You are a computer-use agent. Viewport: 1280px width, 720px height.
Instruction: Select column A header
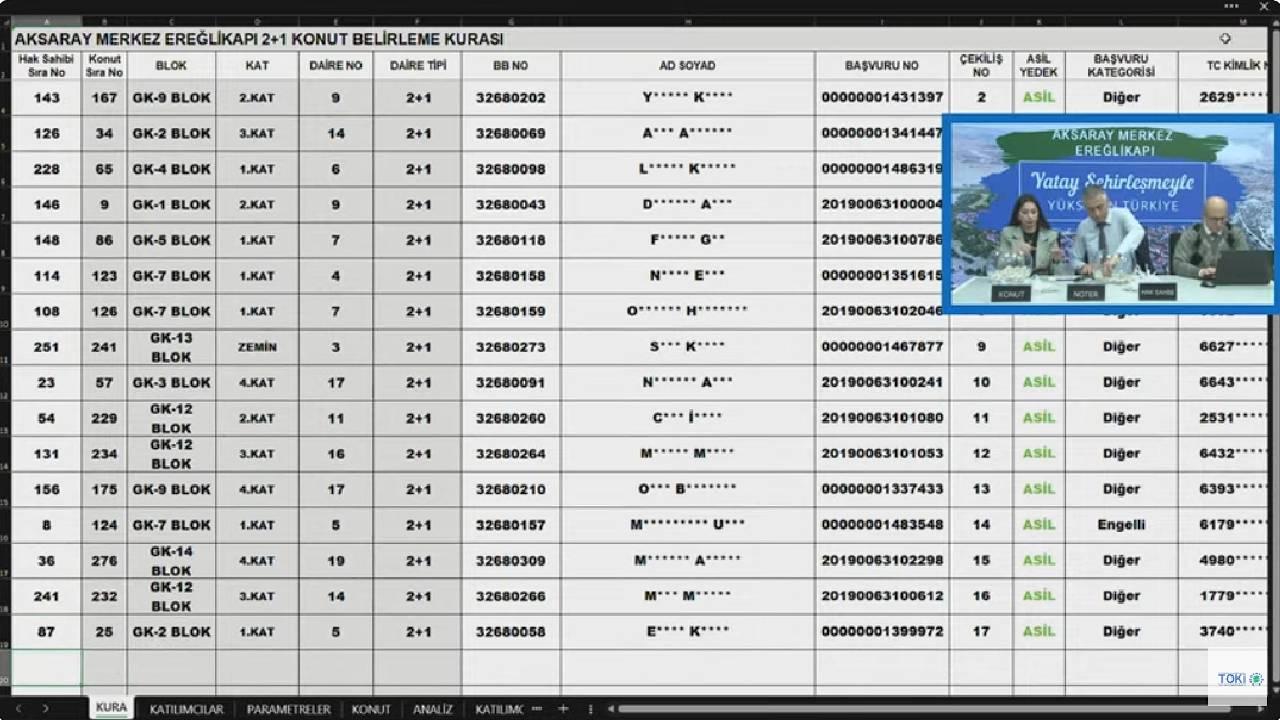[47, 21]
